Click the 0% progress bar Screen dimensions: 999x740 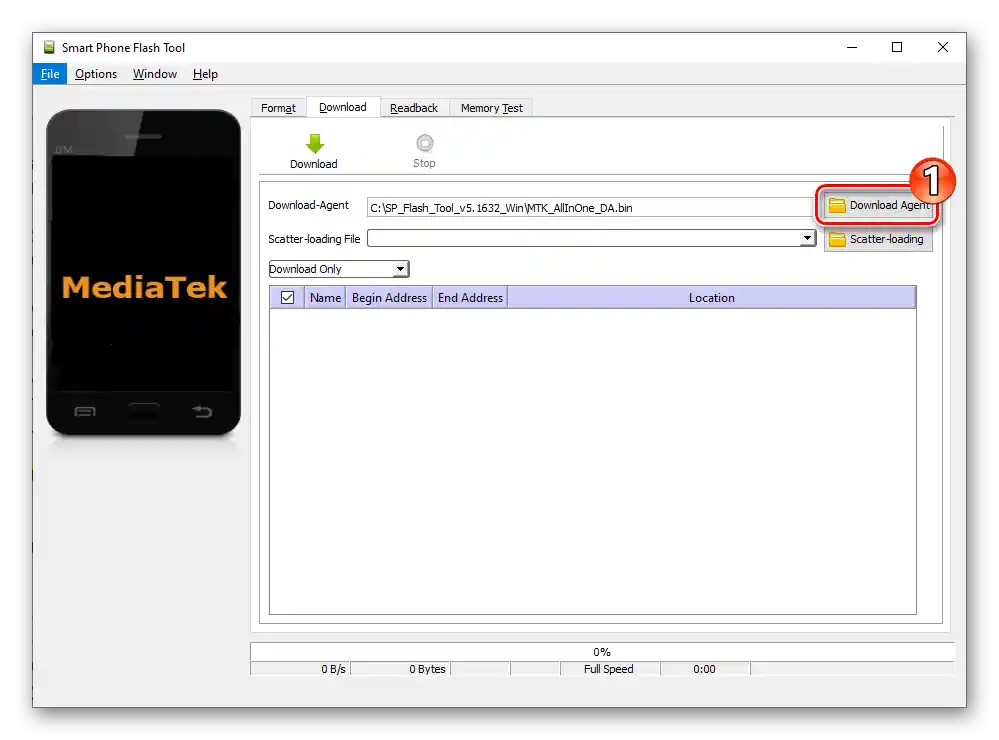(601, 651)
